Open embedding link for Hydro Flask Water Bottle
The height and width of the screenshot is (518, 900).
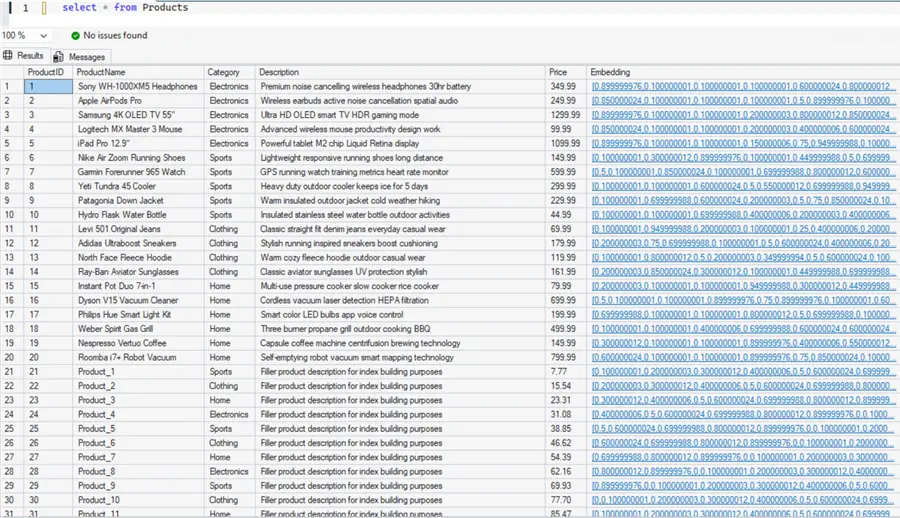point(743,215)
